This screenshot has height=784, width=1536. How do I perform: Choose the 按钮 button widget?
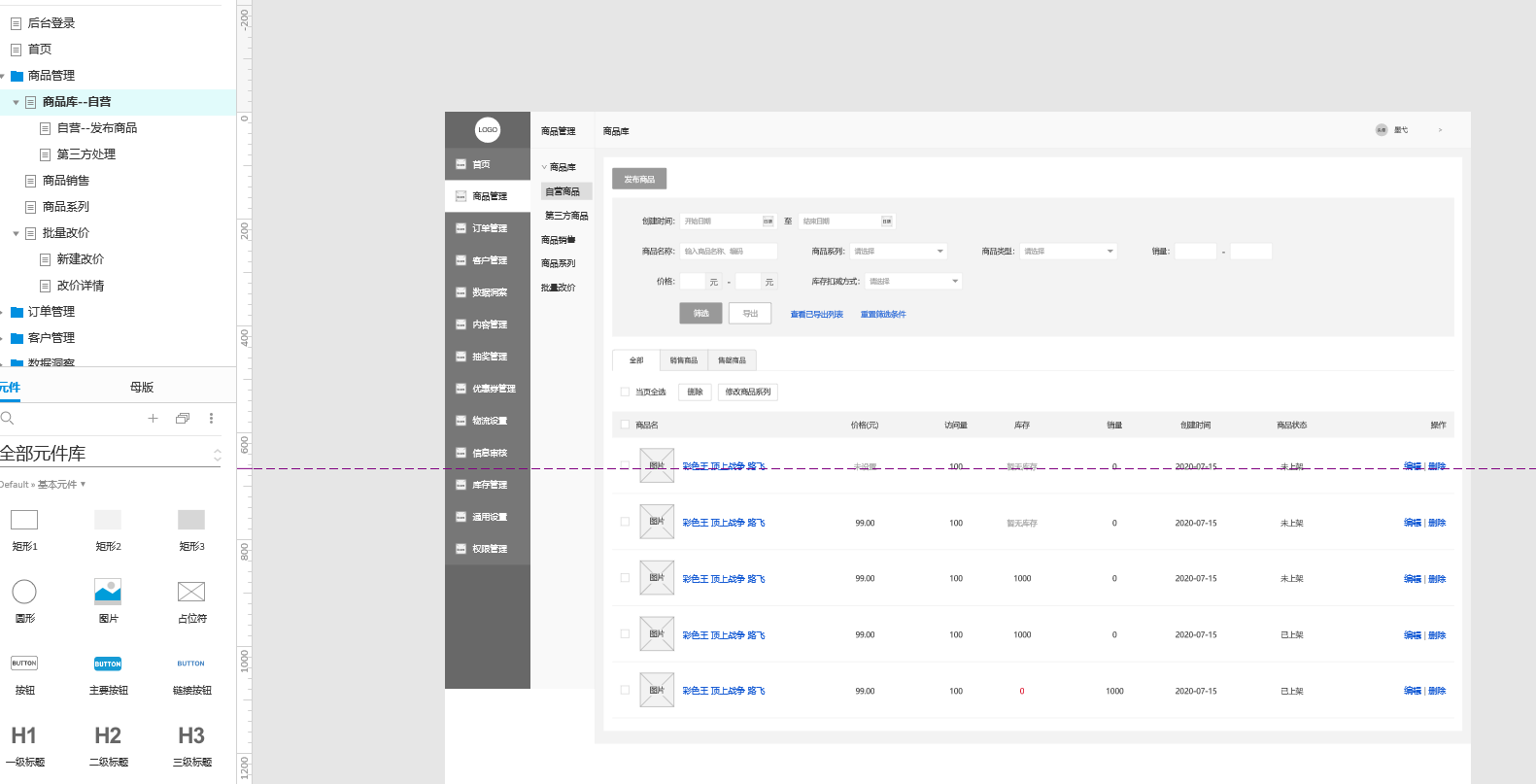pos(24,673)
